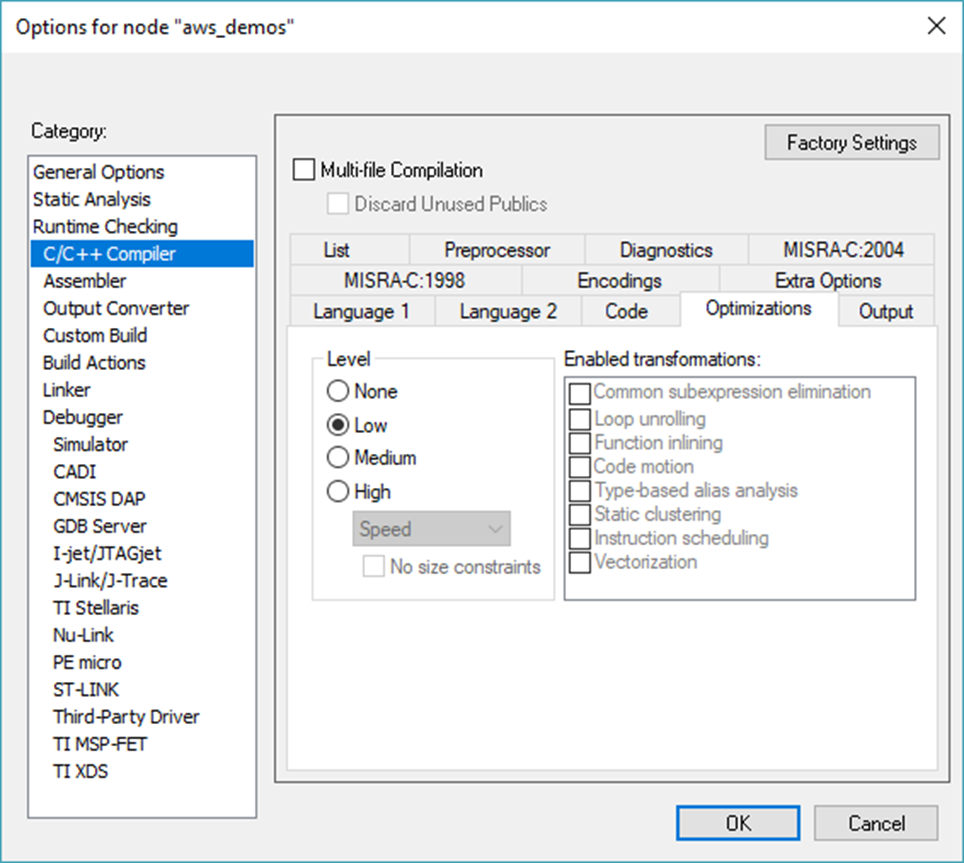This screenshot has height=863, width=964.
Task: Switch to the MISRA-C:2004 tab
Action: 846,249
